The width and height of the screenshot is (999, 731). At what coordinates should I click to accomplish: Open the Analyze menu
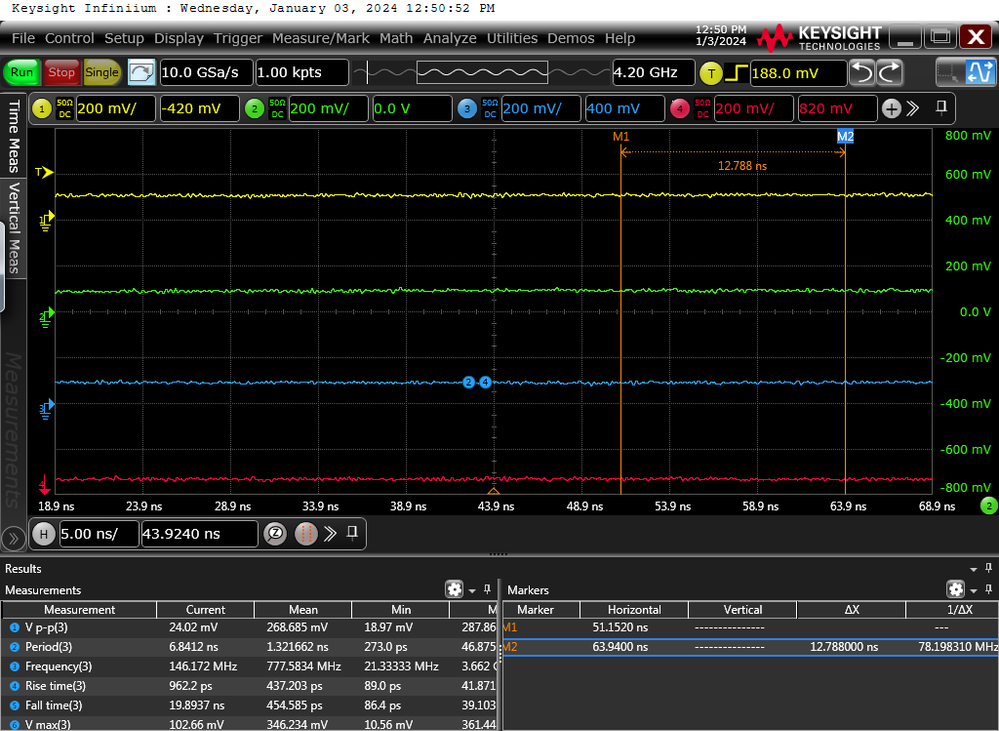pos(449,38)
